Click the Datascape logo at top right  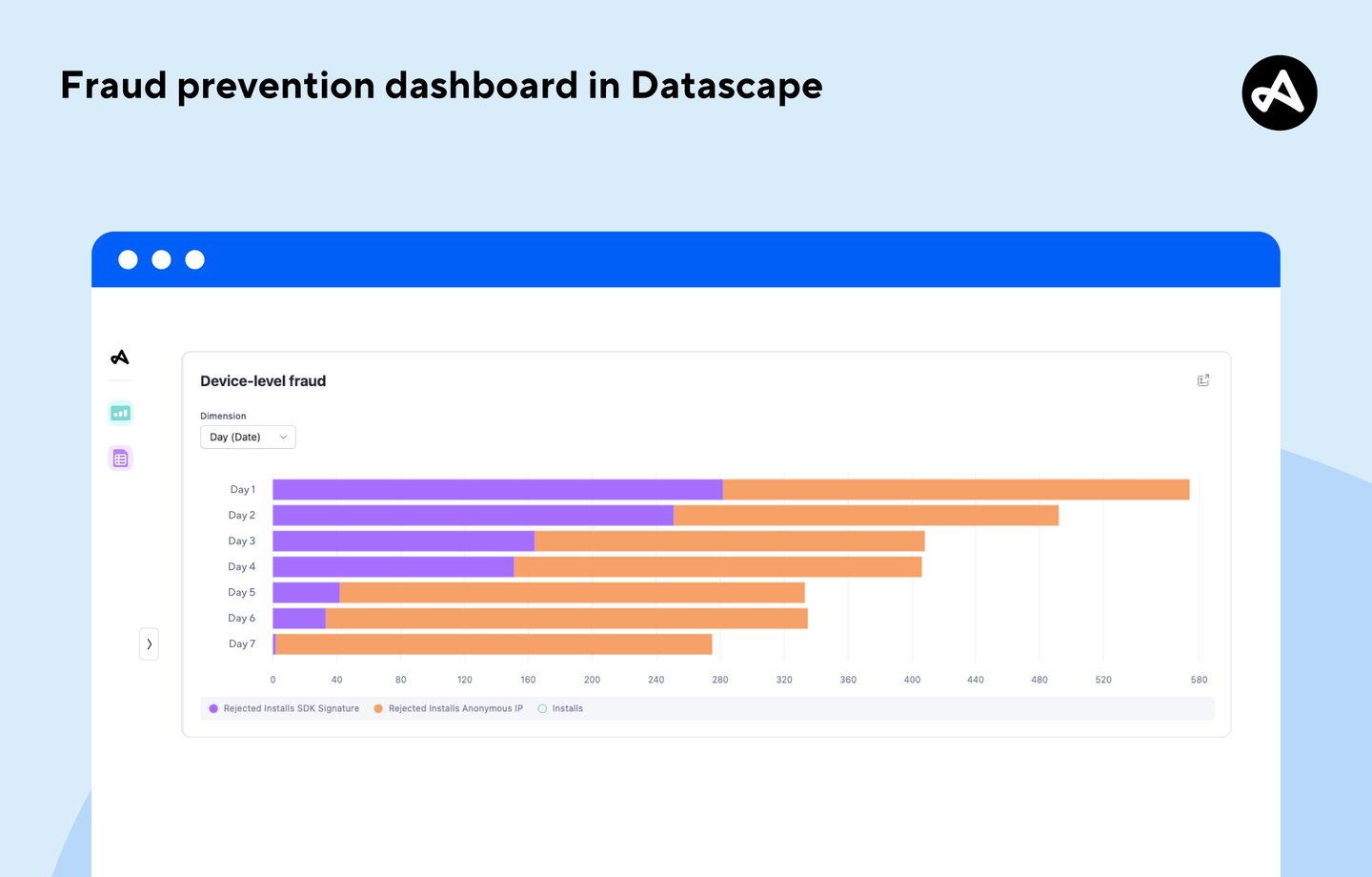coord(1279,92)
